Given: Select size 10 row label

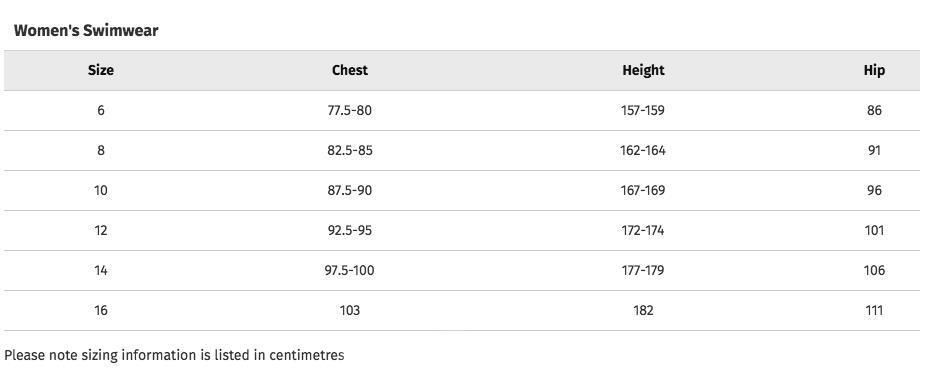Looking at the screenshot, I should pyautogui.click(x=101, y=190).
